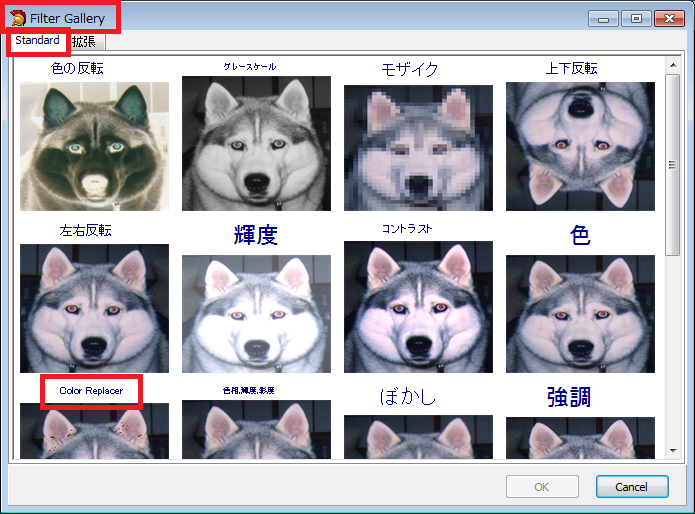The image size is (695, 514).
Task: Click the 強調 label text
Action: click(x=569, y=397)
